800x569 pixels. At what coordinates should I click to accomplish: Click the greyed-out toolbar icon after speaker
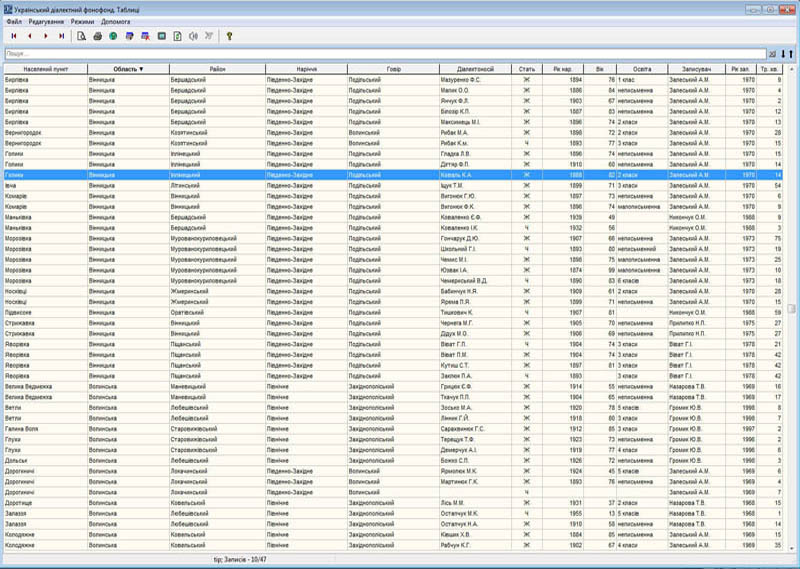pos(209,36)
